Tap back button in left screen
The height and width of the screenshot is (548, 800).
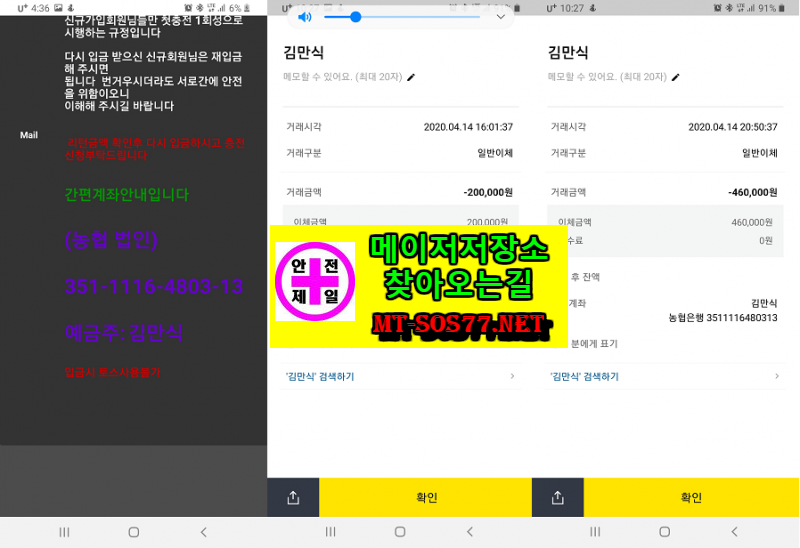tap(204, 532)
